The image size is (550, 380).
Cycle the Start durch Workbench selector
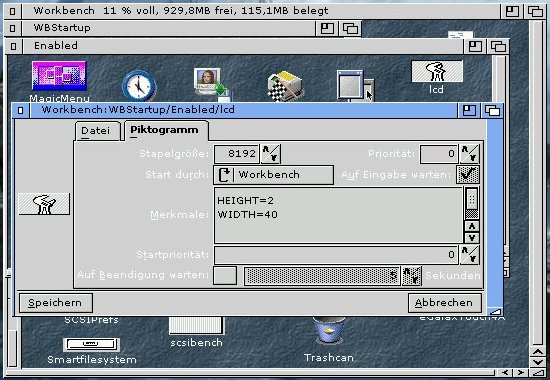[274, 175]
